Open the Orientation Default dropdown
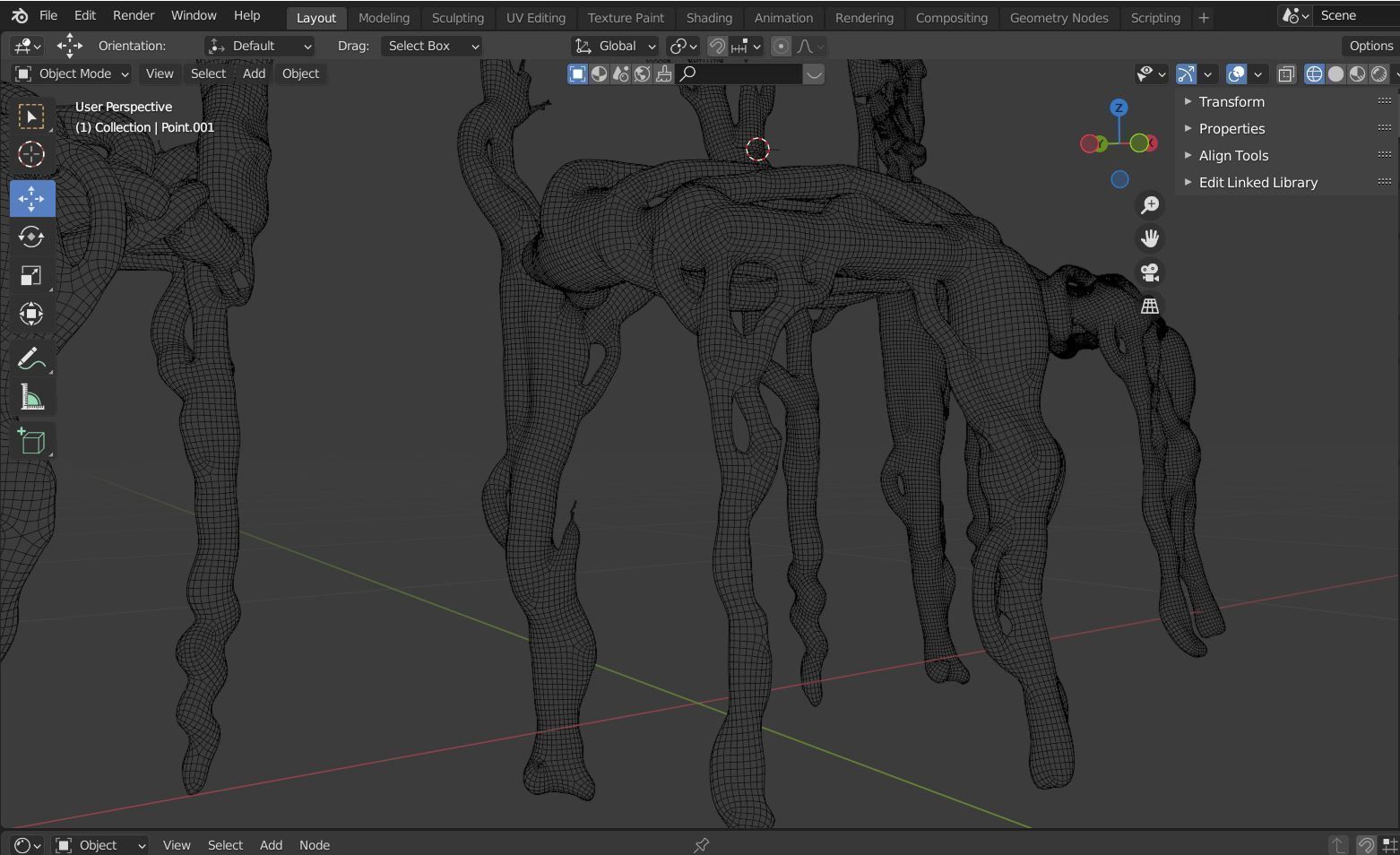This screenshot has width=1400, height=855. (x=260, y=46)
